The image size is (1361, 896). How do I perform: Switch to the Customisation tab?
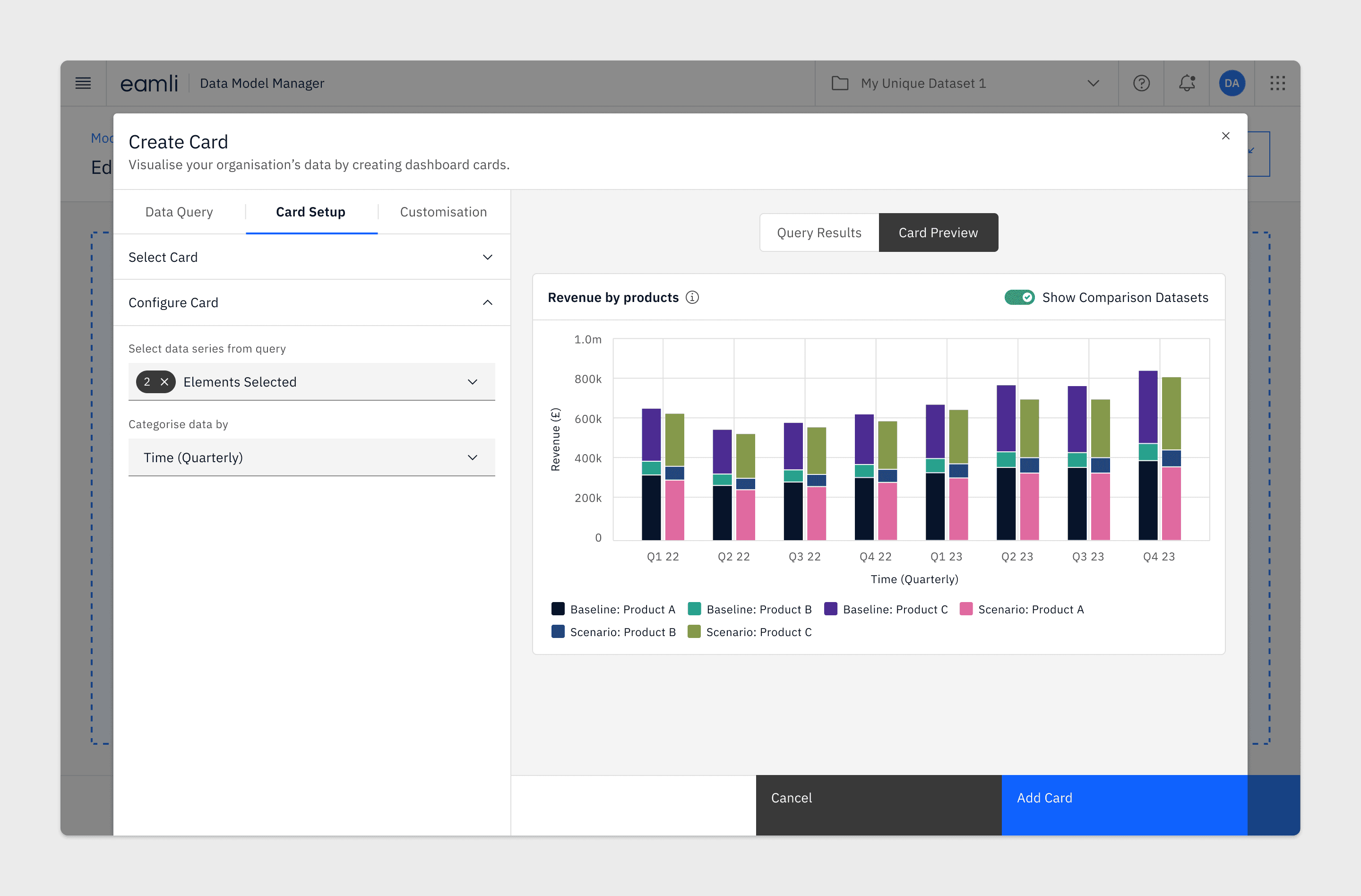coord(443,212)
